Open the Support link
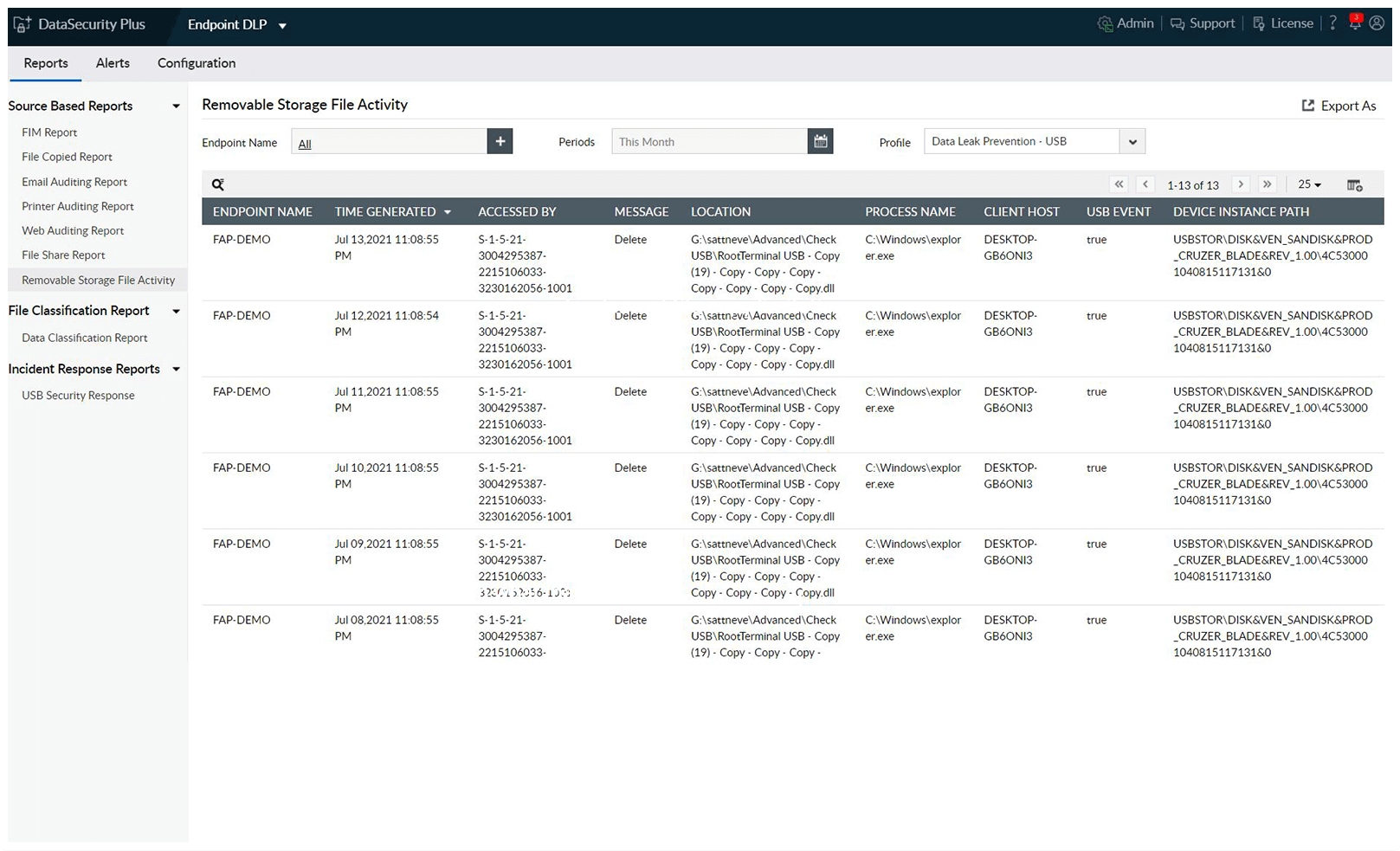 pos(1203,23)
